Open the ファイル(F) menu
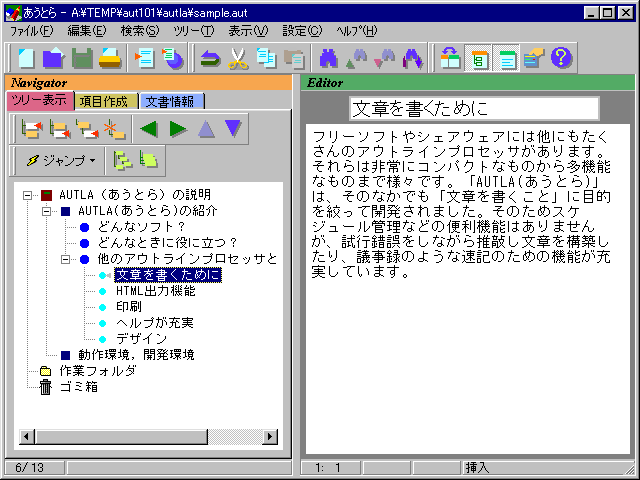Viewport: 640px width, 480px height. click(31, 31)
